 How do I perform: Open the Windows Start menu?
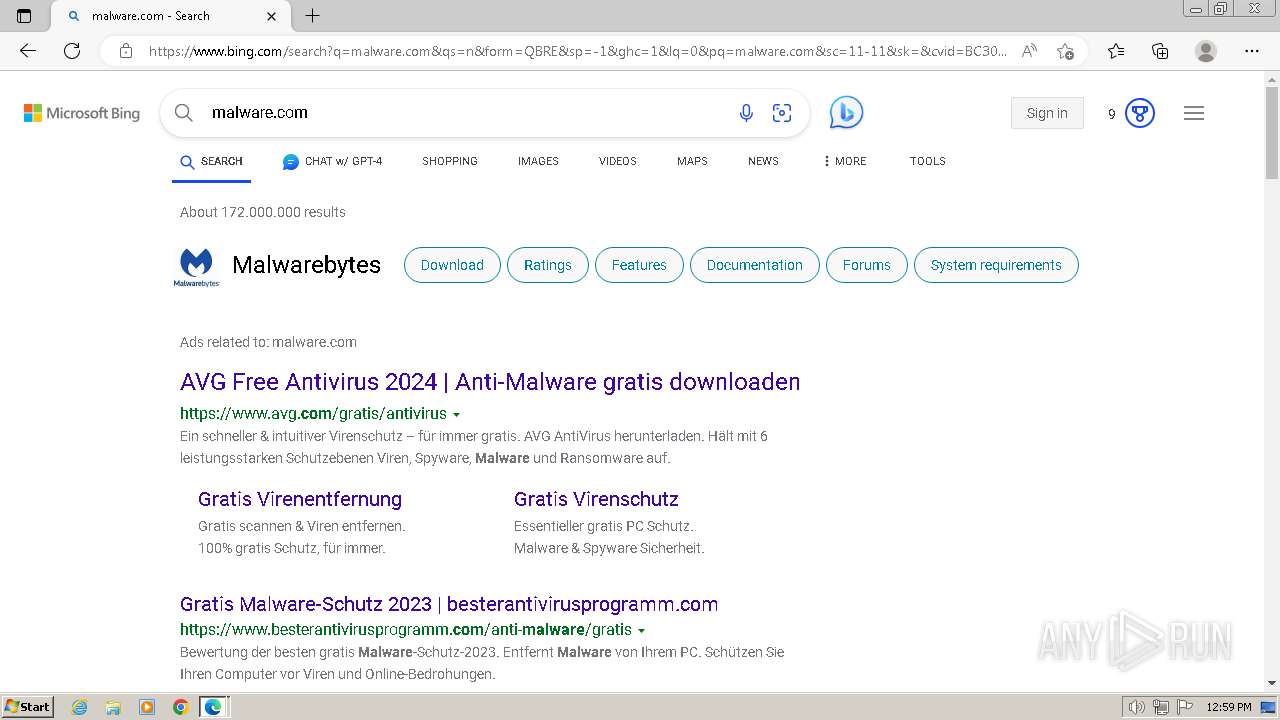(x=28, y=707)
